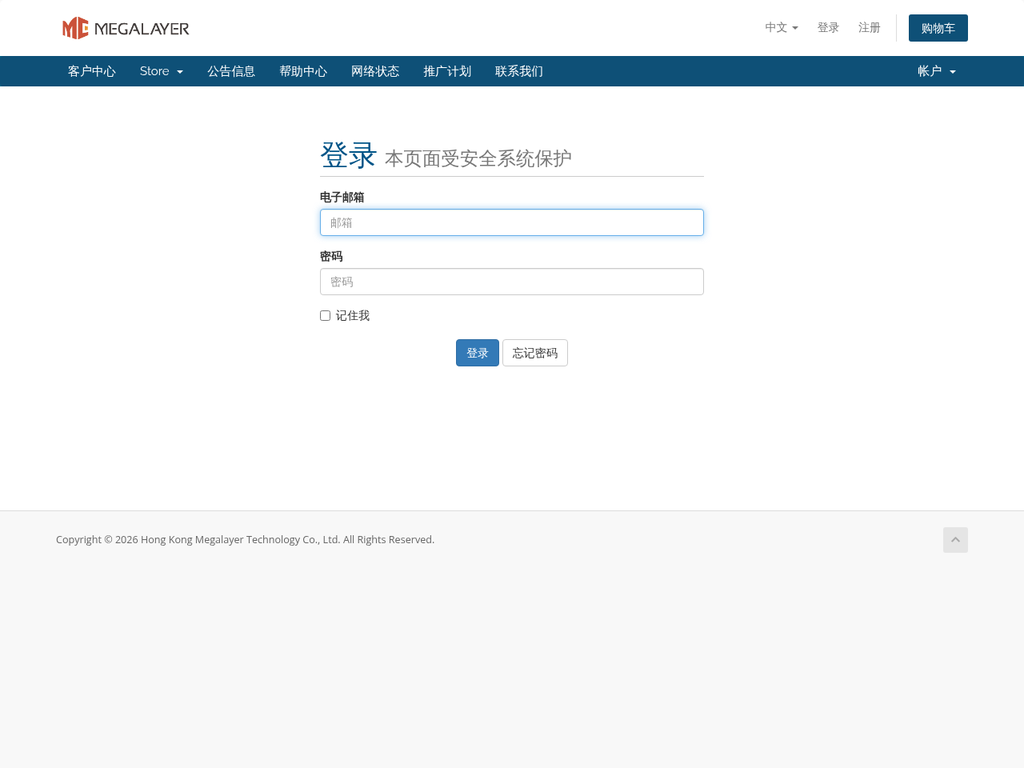Image resolution: width=1024 pixels, height=768 pixels.
Task: Focus the 邮箱 email input field
Action: [512, 223]
